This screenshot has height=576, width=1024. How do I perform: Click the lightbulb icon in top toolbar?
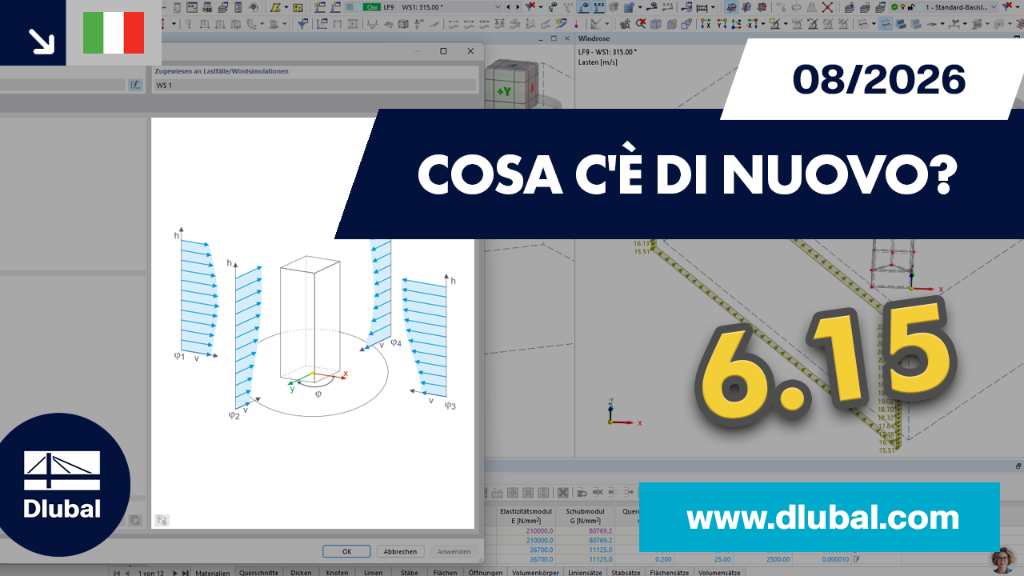pyautogui.click(x=903, y=7)
